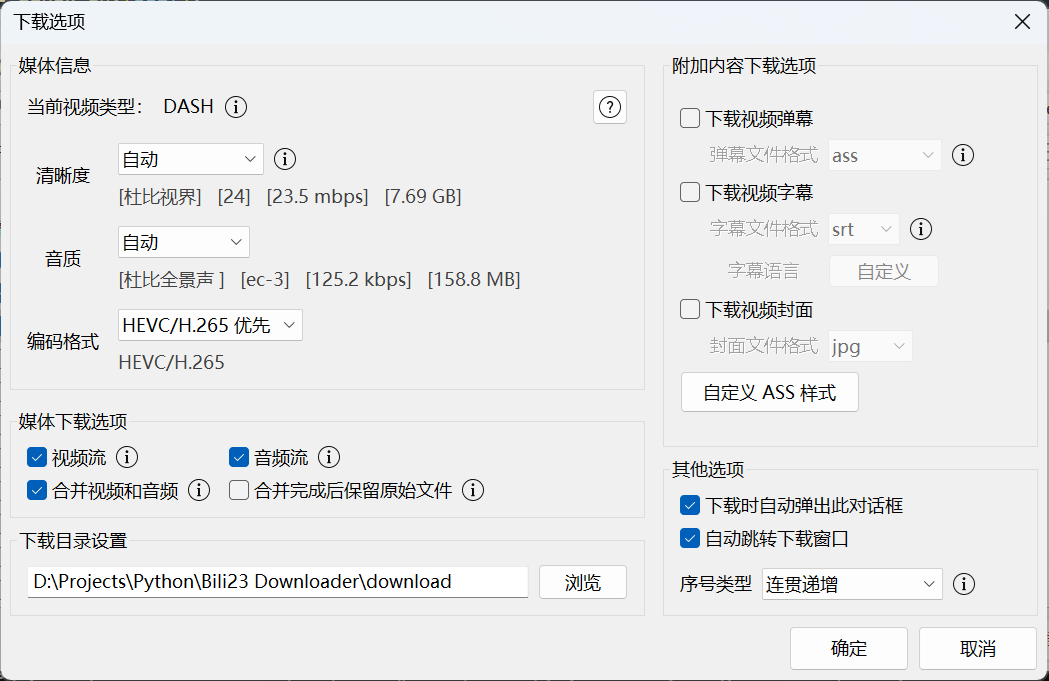Image resolution: width=1049 pixels, height=681 pixels.
Task: Expand the 编码格式 HEVC/H.265 dropdown
Action: (209, 325)
